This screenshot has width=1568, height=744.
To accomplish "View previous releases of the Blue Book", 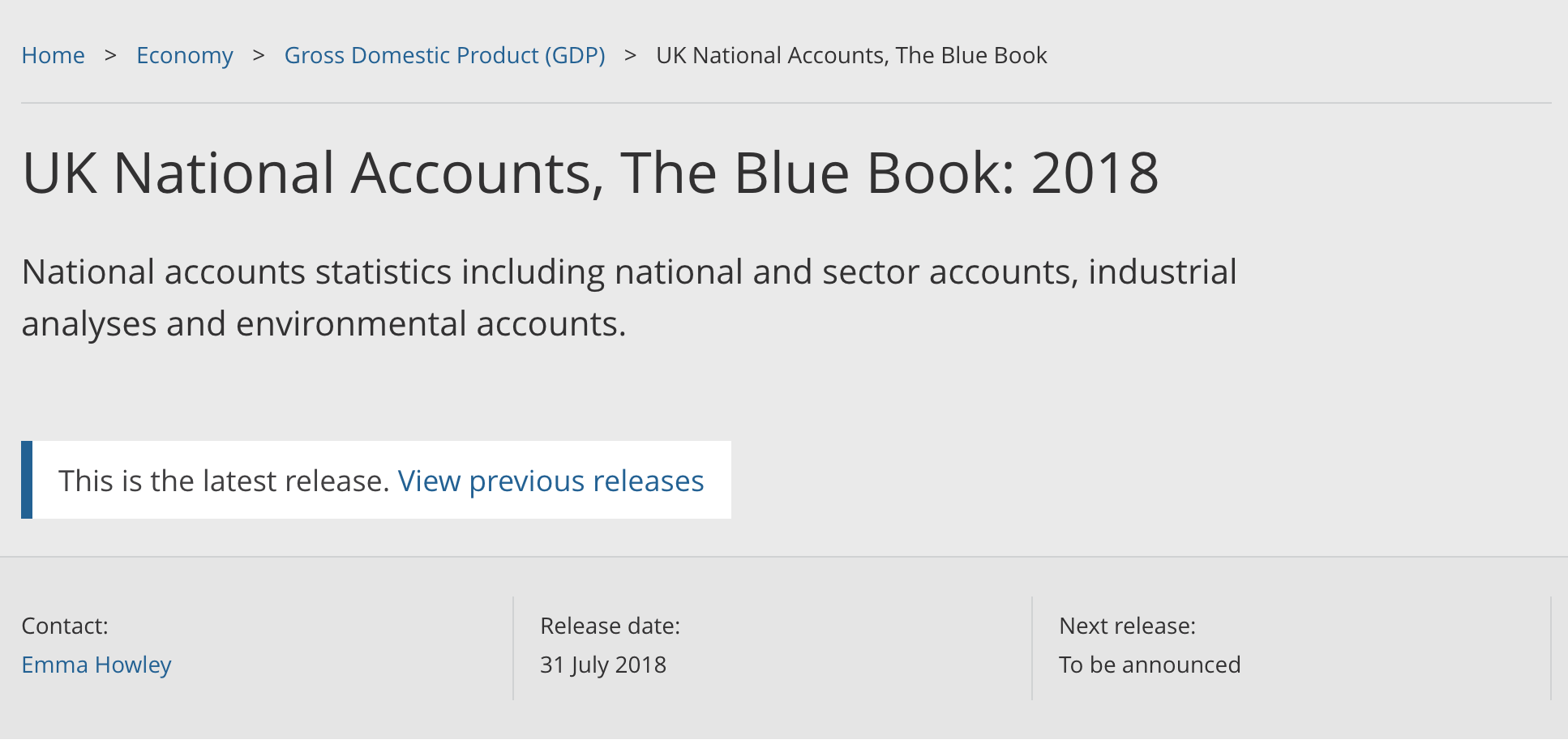I will (x=551, y=481).
